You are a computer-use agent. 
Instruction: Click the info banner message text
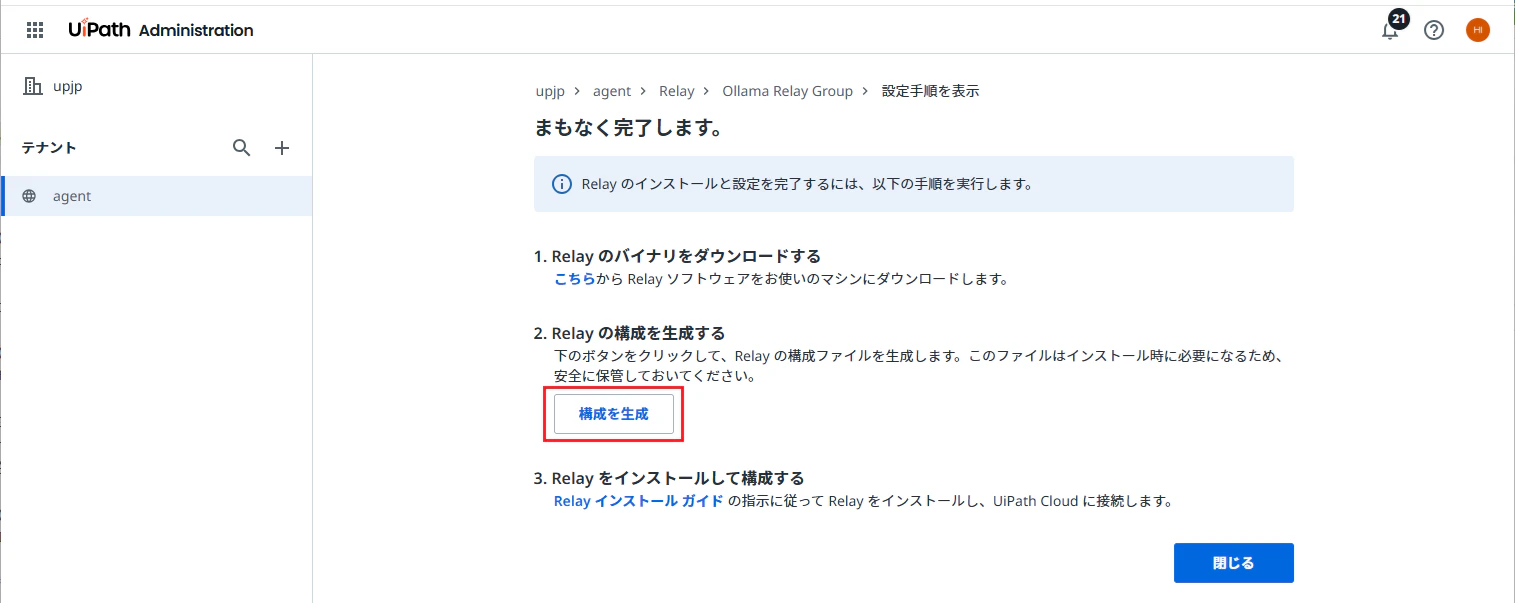[x=807, y=184]
